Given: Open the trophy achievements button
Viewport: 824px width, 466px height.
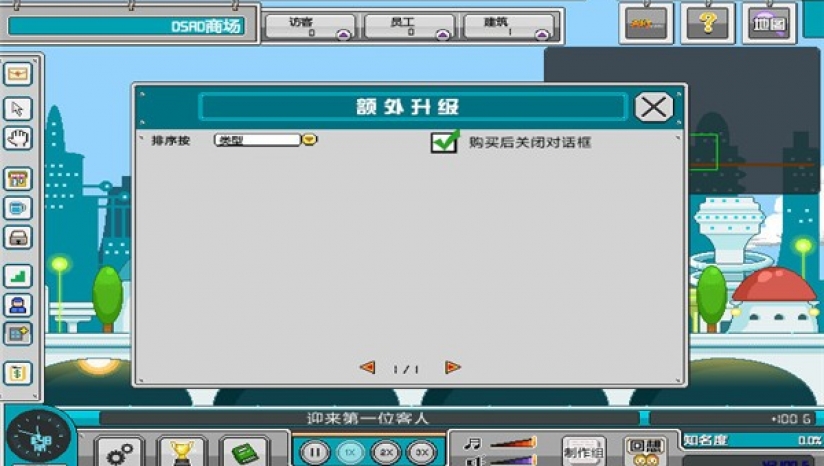Looking at the screenshot, I should click(182, 453).
